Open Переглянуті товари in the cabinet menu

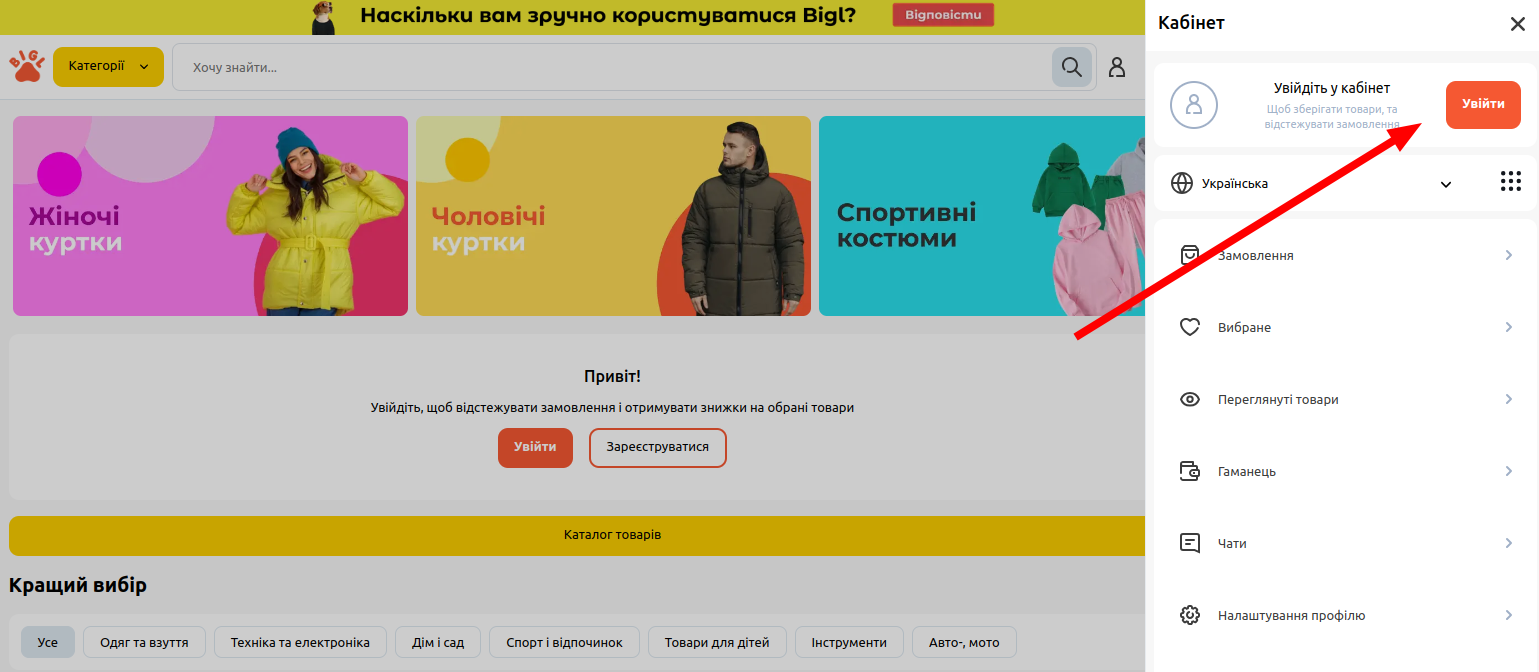(x=1346, y=399)
